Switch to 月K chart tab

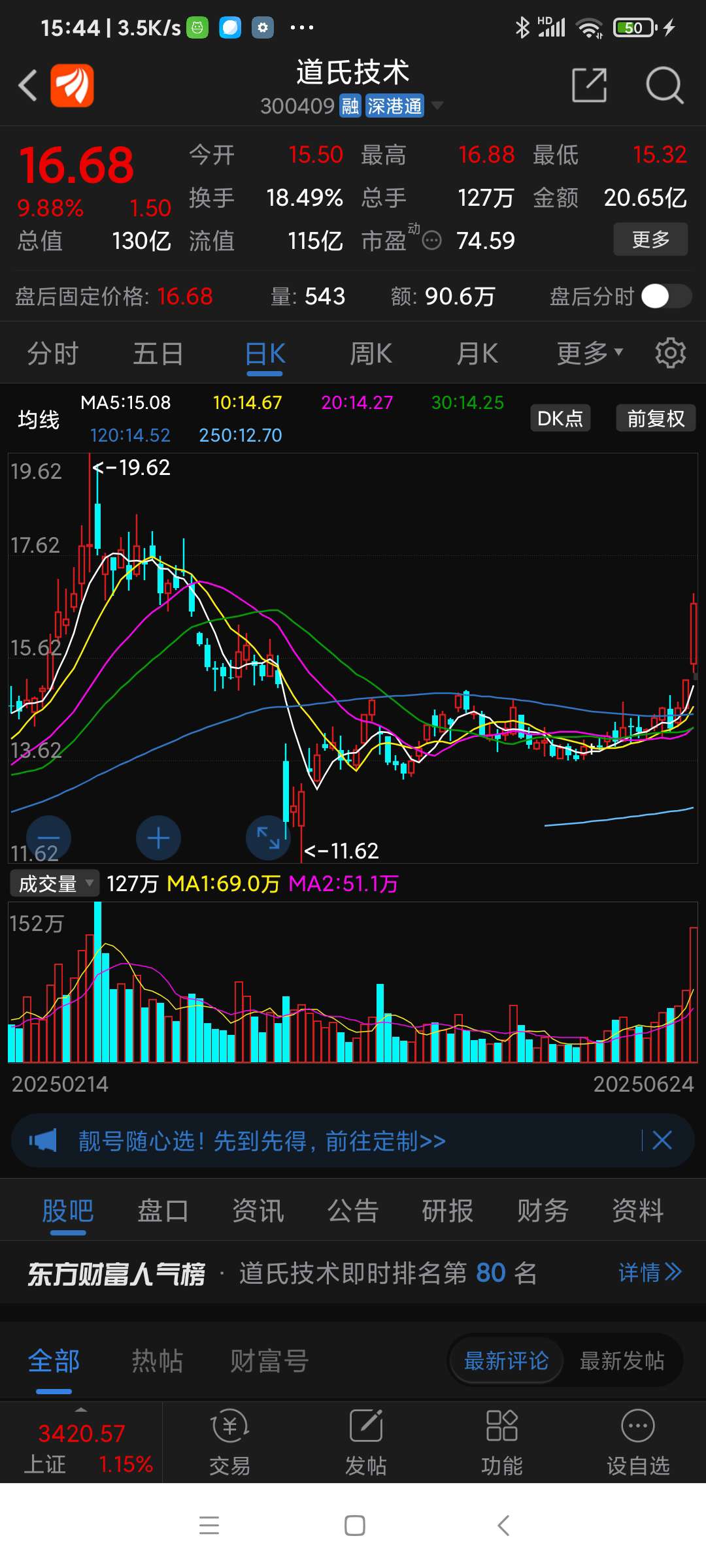[477, 353]
